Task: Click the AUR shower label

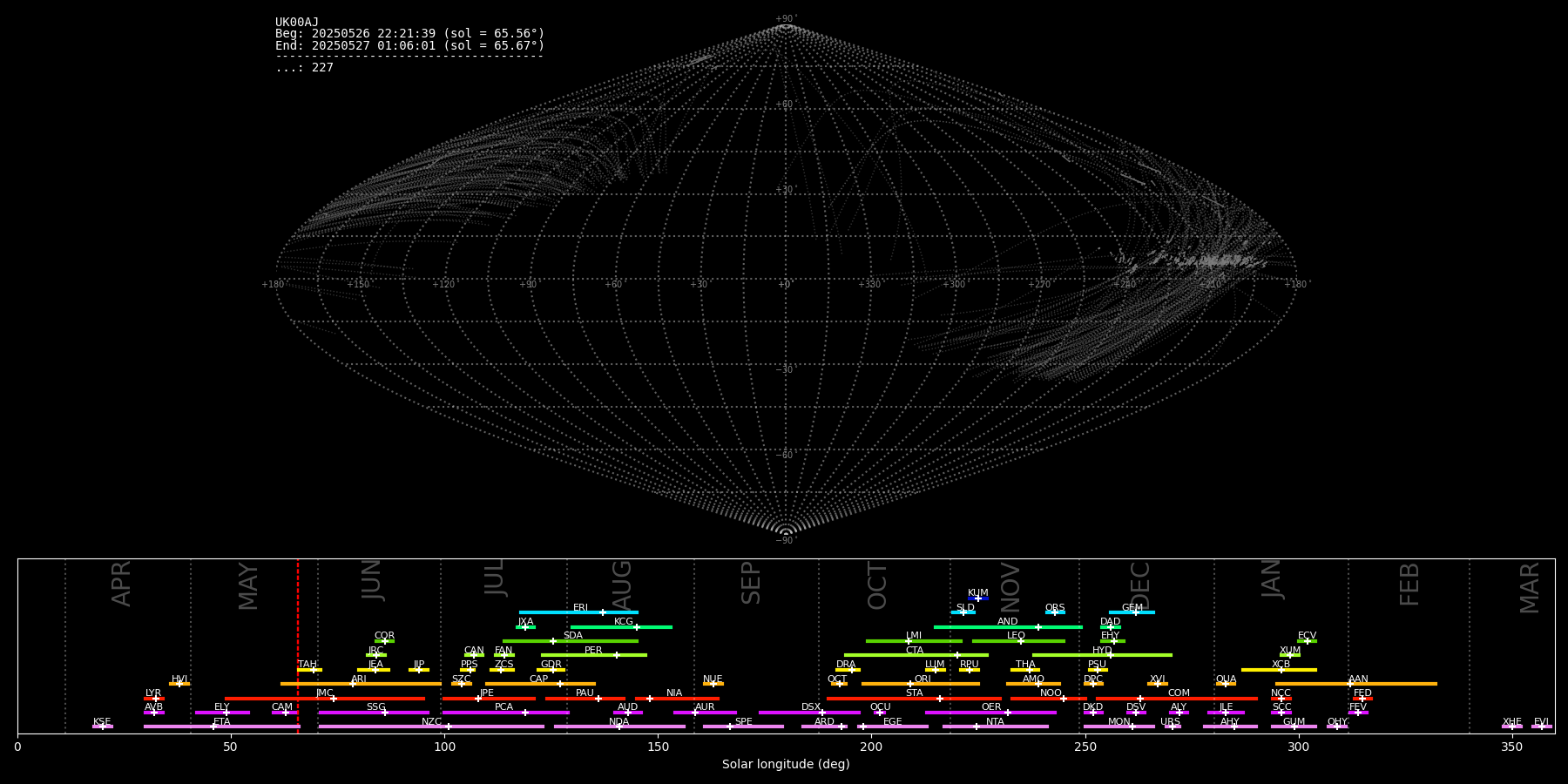Action: click(x=705, y=707)
